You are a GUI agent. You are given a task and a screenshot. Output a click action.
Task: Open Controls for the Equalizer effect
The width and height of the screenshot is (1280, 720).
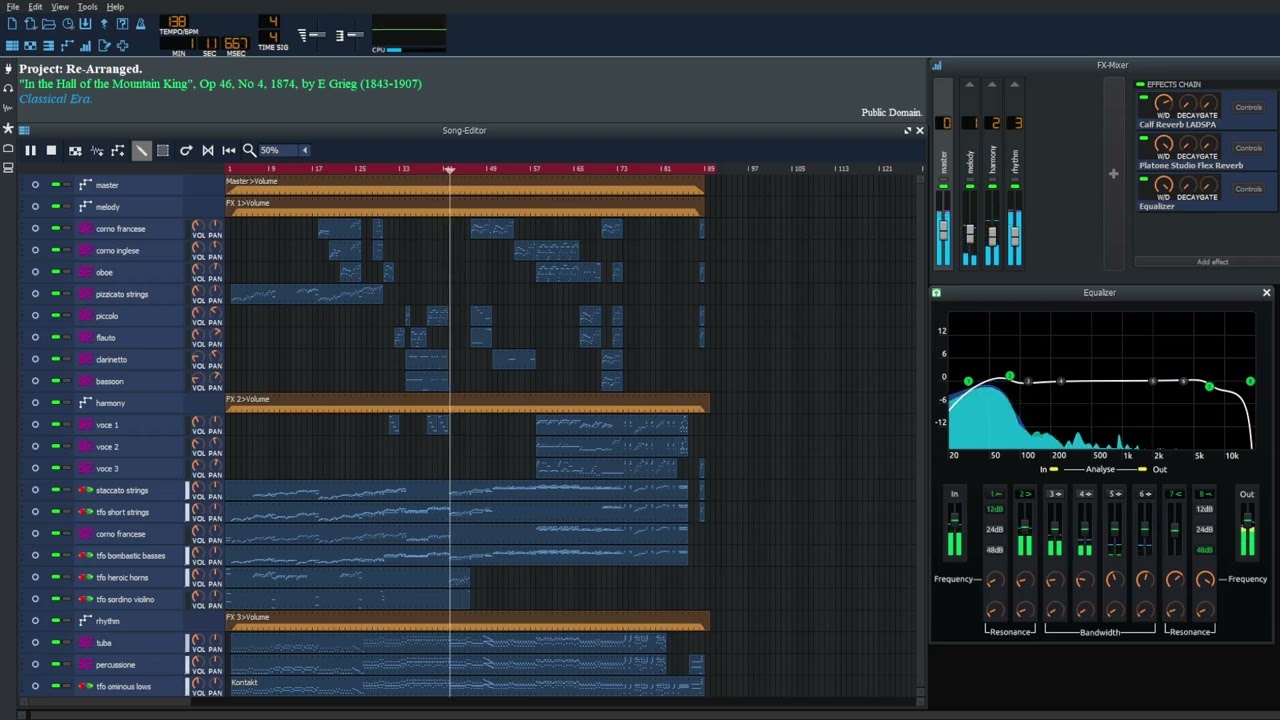(1248, 189)
